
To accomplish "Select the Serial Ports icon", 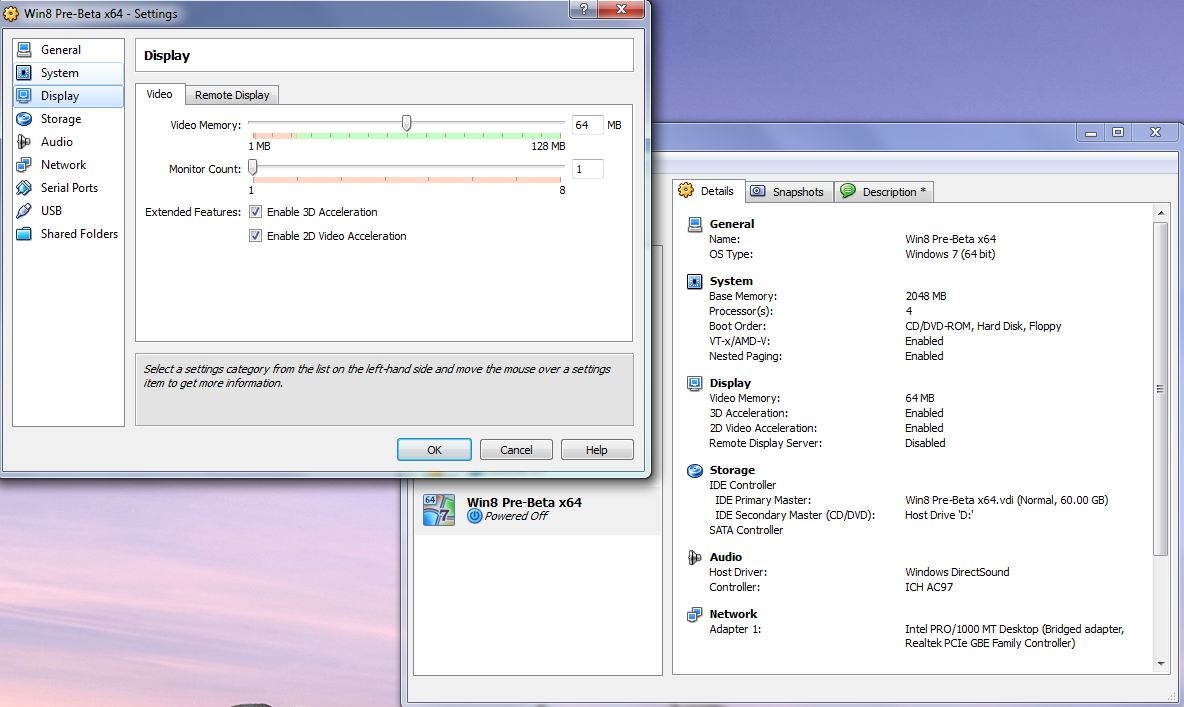I will point(24,188).
